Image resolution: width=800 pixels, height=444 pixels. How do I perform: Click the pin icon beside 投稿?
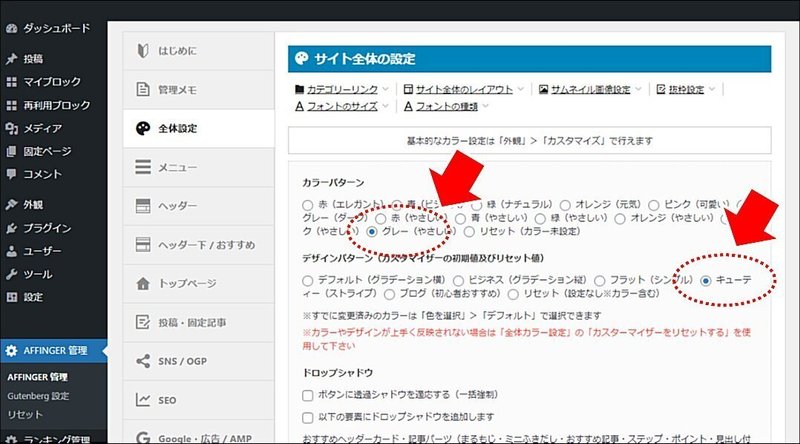(x=12, y=59)
